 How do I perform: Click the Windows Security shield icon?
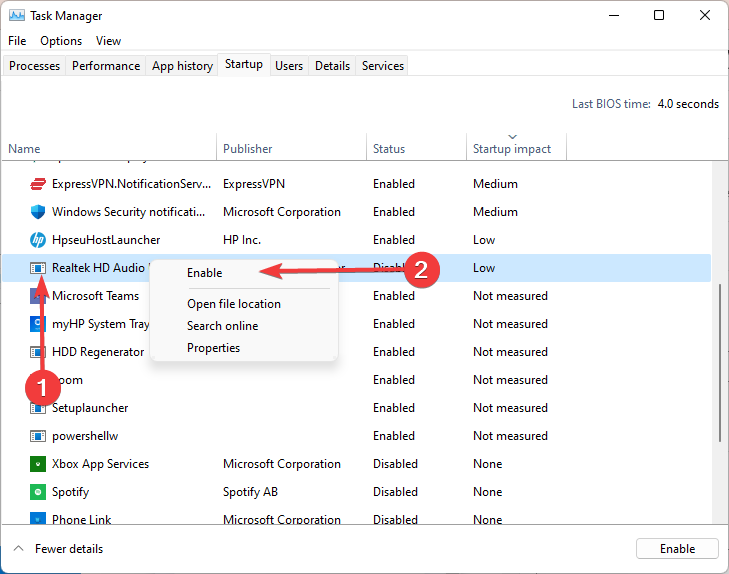point(38,212)
